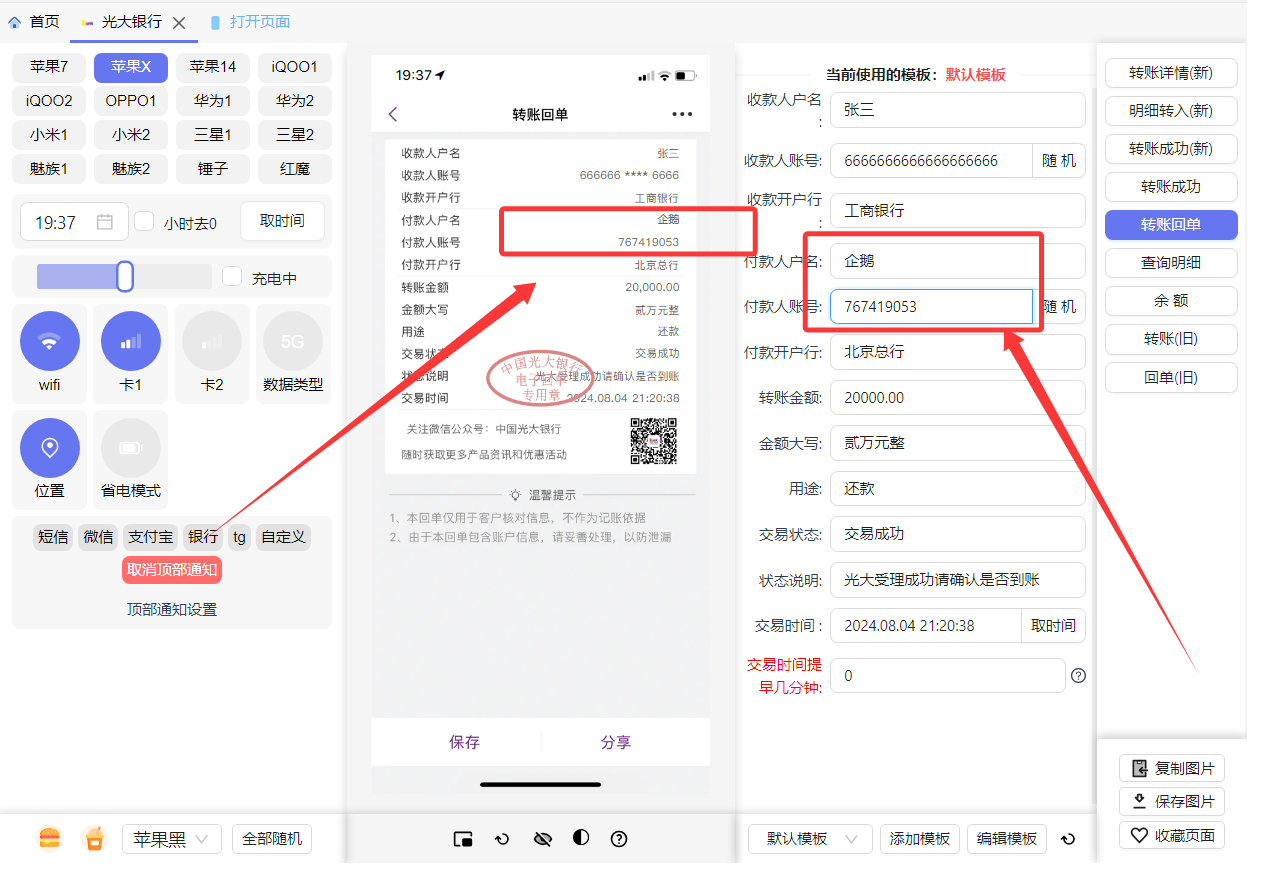Viewport: 1276px width, 877px height.
Task: Click the QR code on the receipt
Action: pyautogui.click(x=653, y=441)
